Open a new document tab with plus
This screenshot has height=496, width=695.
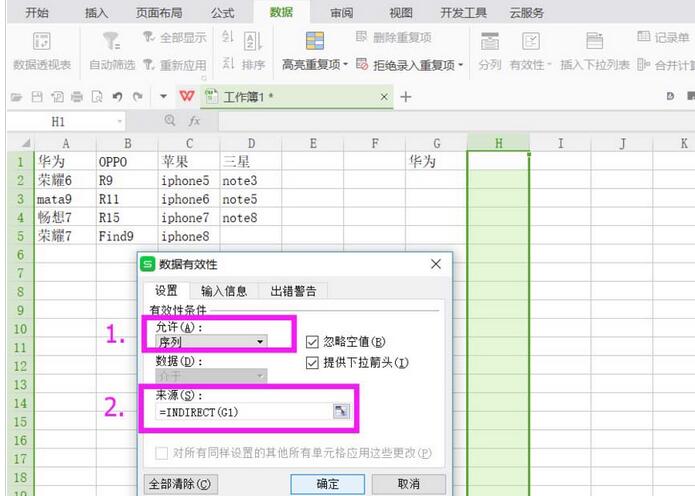coord(406,97)
